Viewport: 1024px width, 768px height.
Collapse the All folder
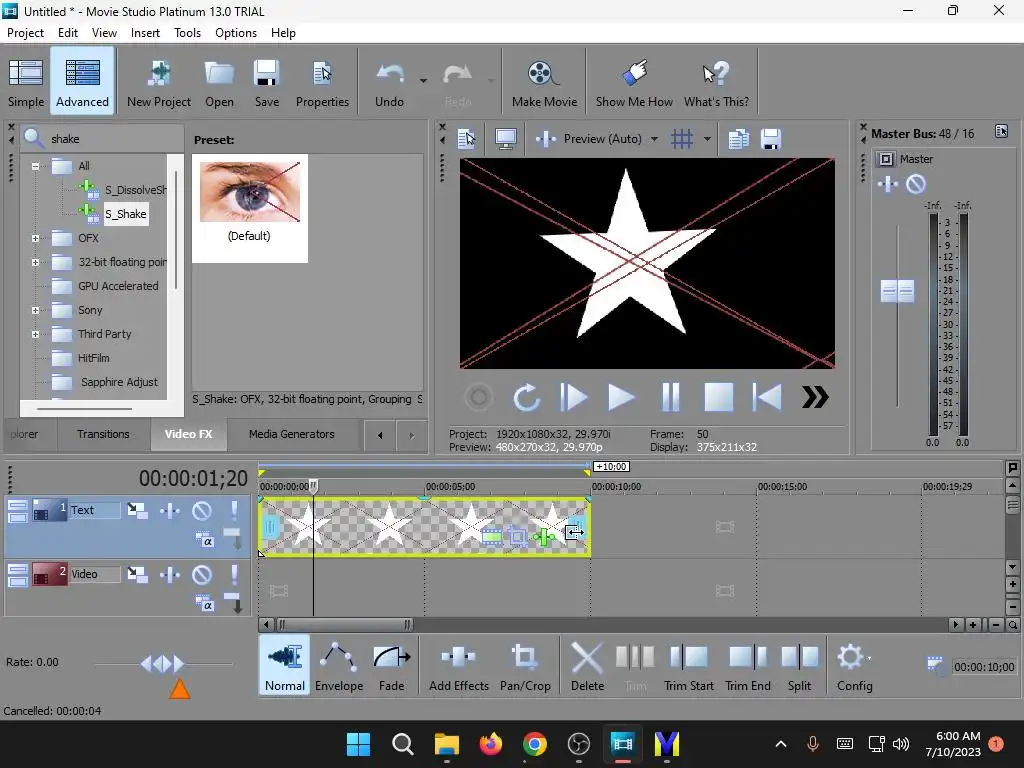click(x=36, y=166)
